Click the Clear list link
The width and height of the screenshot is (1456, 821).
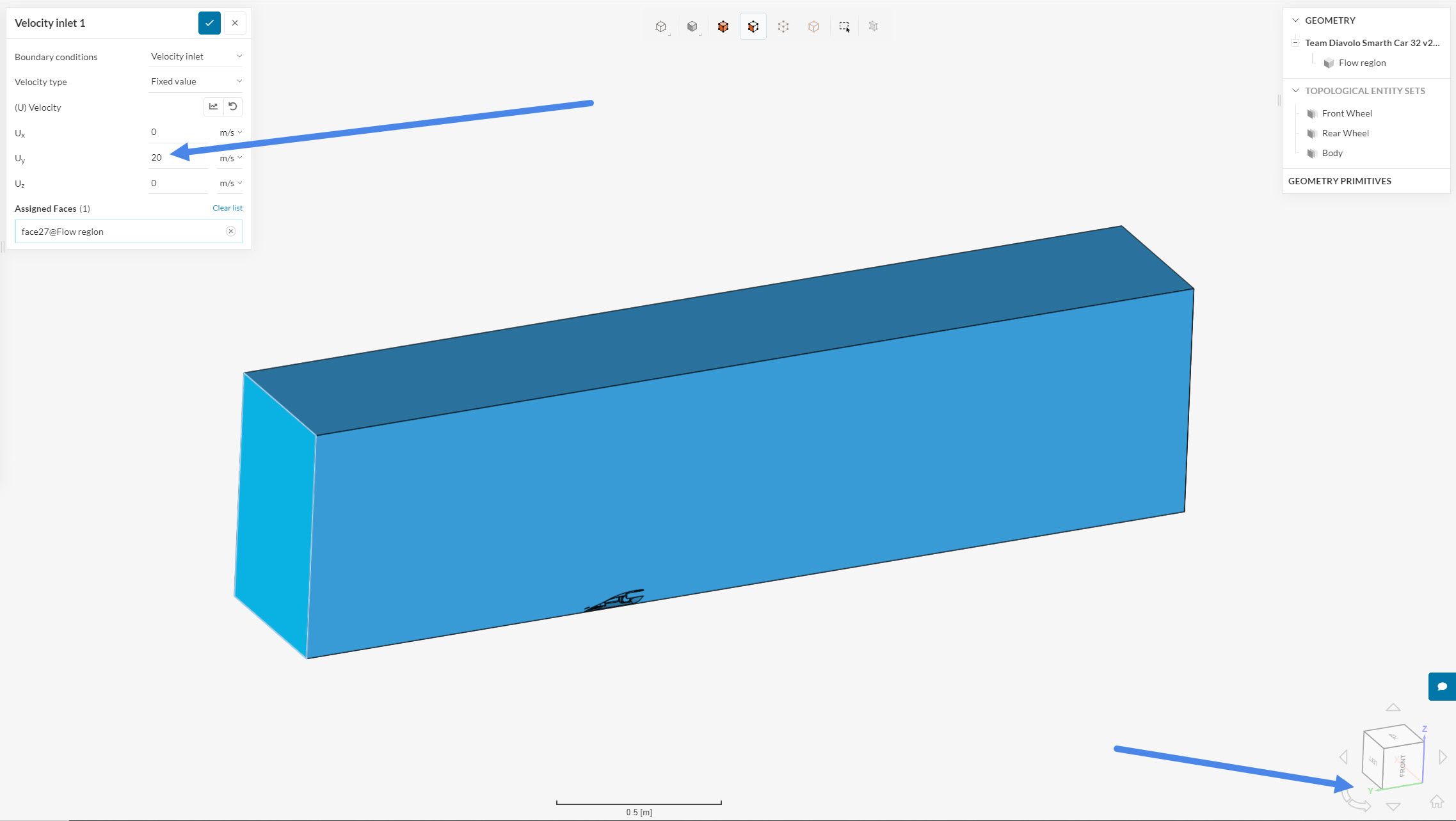pos(227,208)
